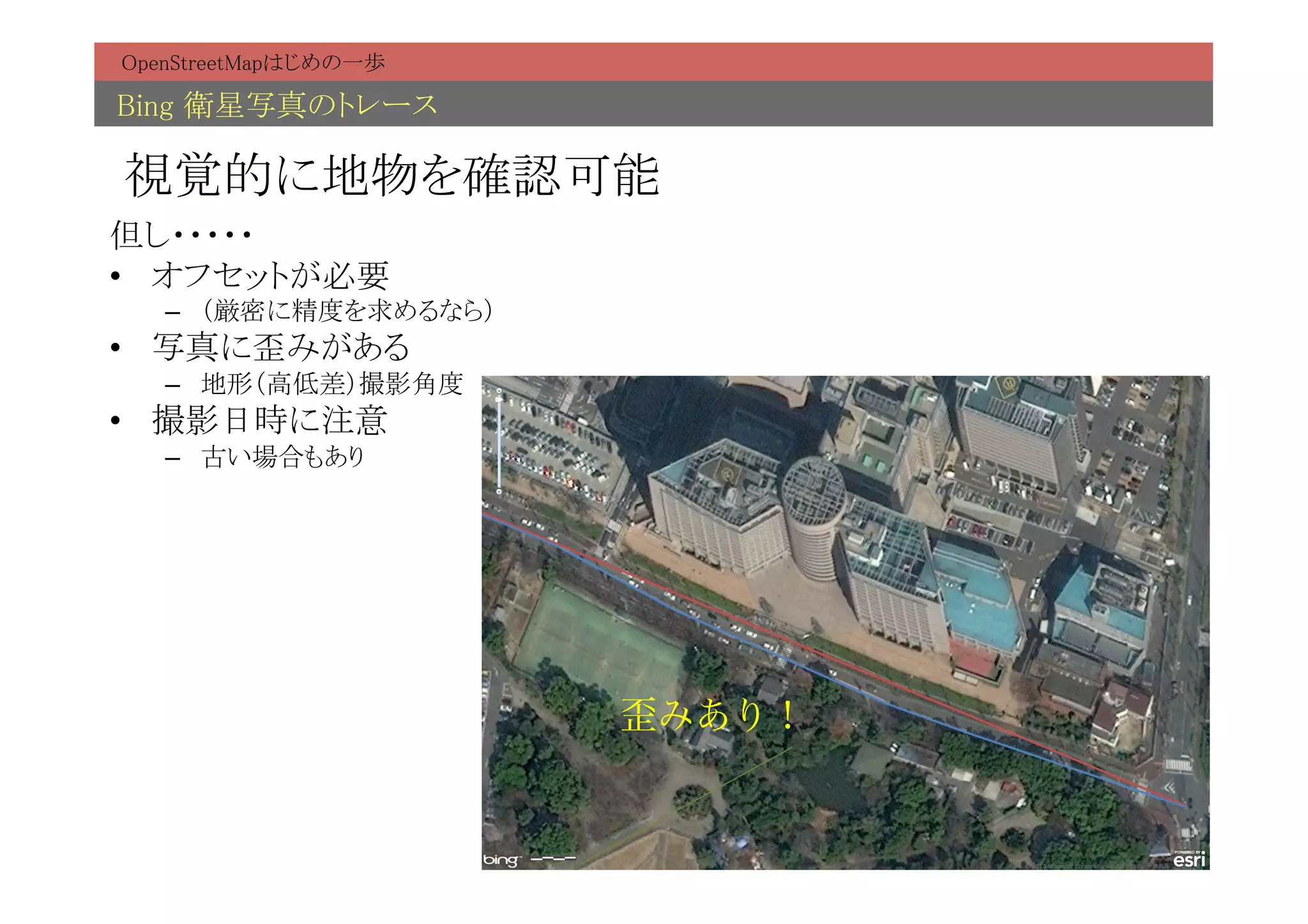Click the section title 'Bing 衛星写真のトレース'
This screenshot has width=1308, height=924.
(277, 105)
